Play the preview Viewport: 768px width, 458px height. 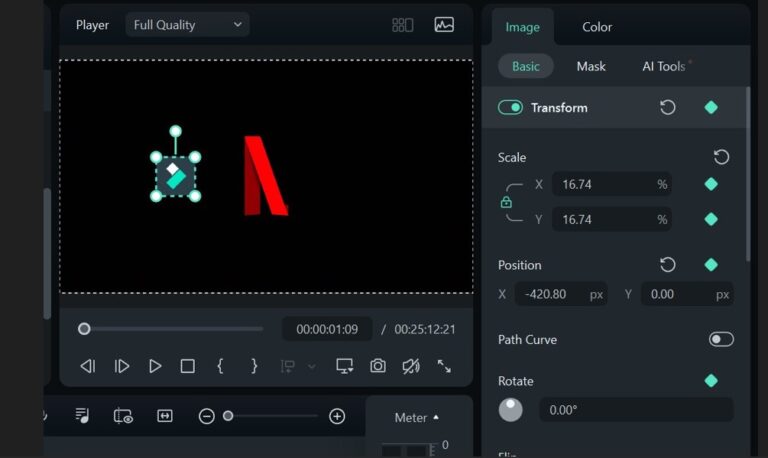click(155, 366)
